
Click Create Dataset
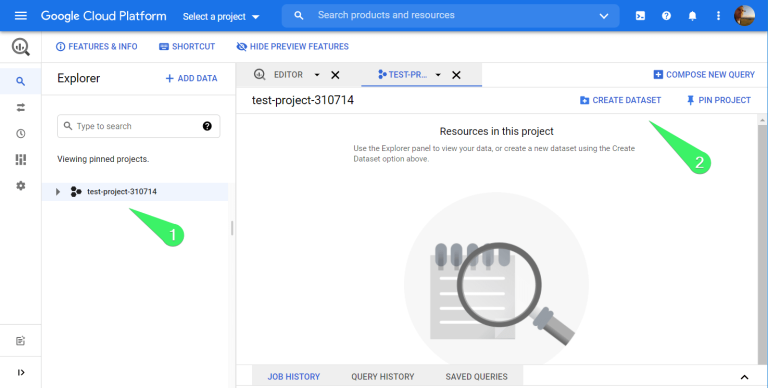point(620,100)
